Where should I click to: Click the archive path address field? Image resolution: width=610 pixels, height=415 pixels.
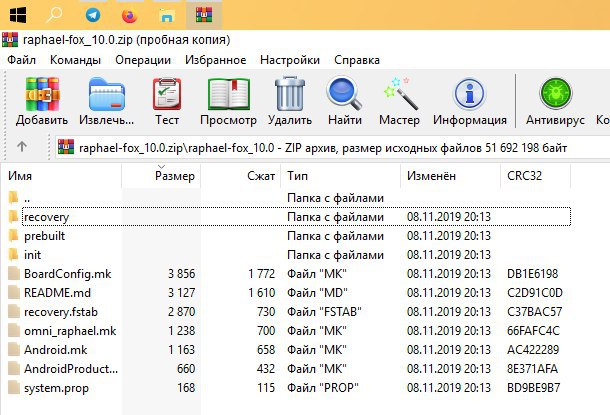click(332, 148)
